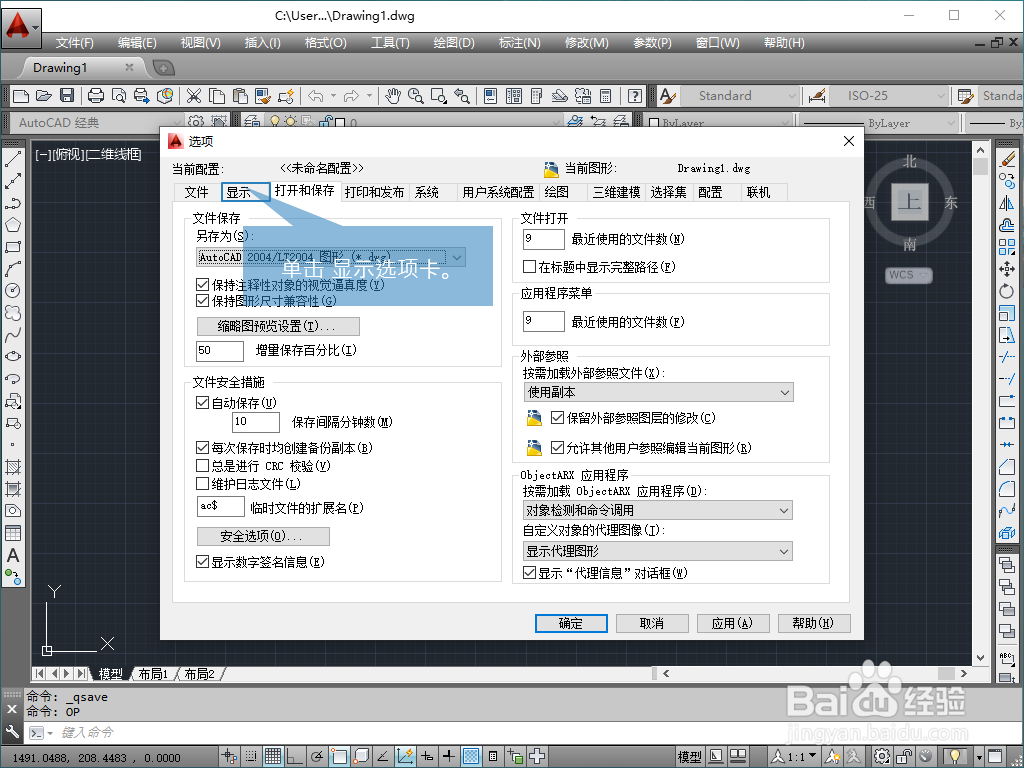This screenshot has width=1024, height=768.
Task: Open the 使用副本 external reference dropdown
Action: 785,392
